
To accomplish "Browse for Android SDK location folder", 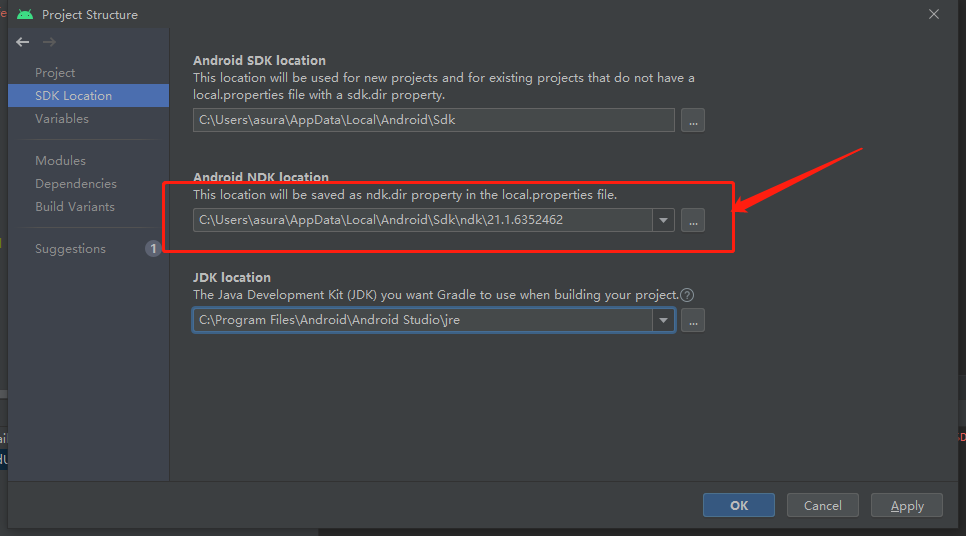I will (693, 120).
